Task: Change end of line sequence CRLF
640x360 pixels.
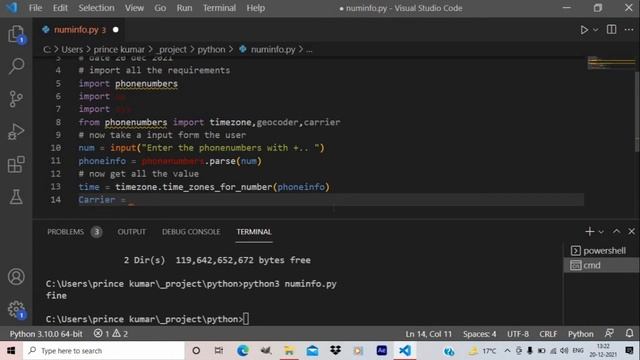Action: coord(548,334)
